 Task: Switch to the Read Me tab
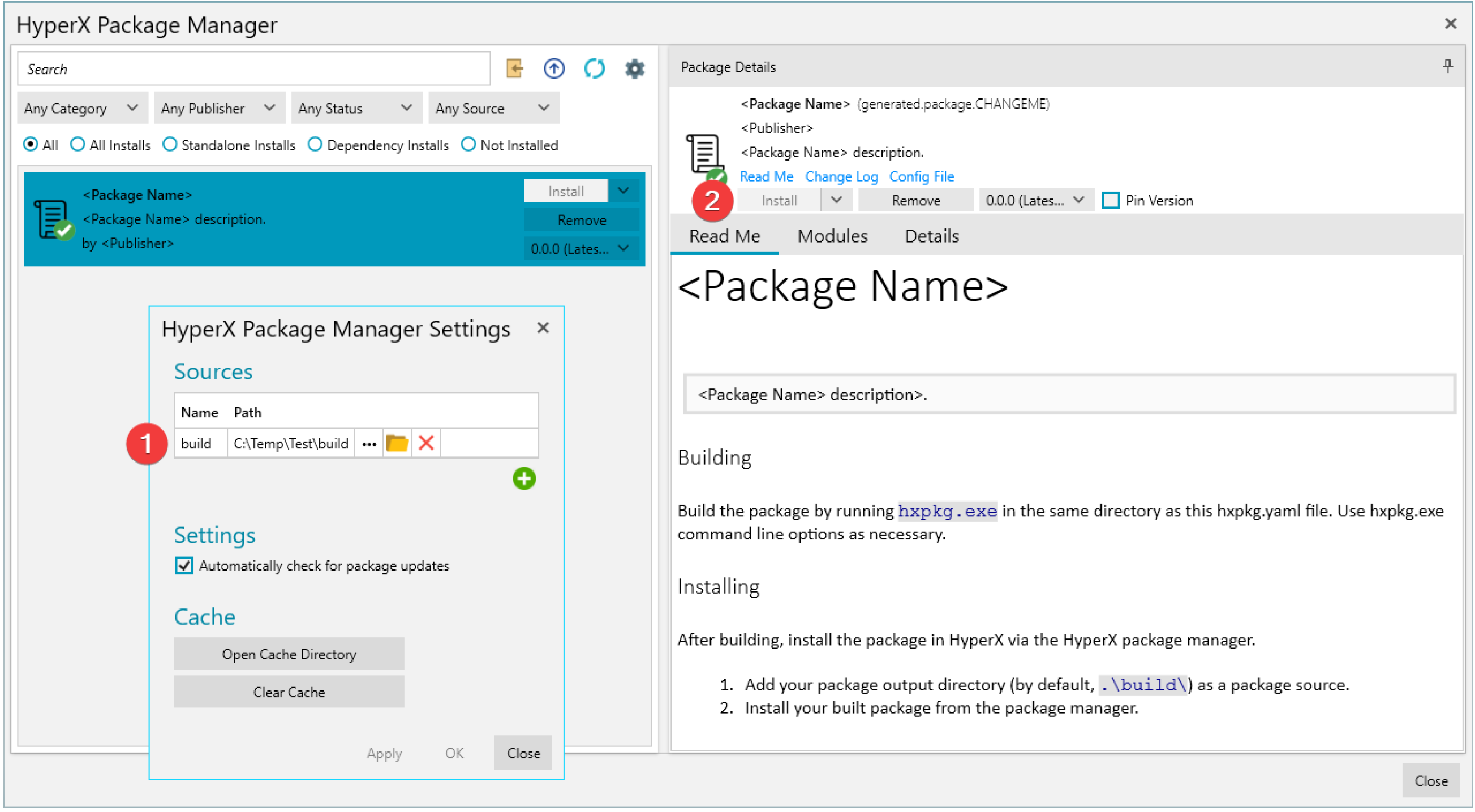tap(724, 236)
